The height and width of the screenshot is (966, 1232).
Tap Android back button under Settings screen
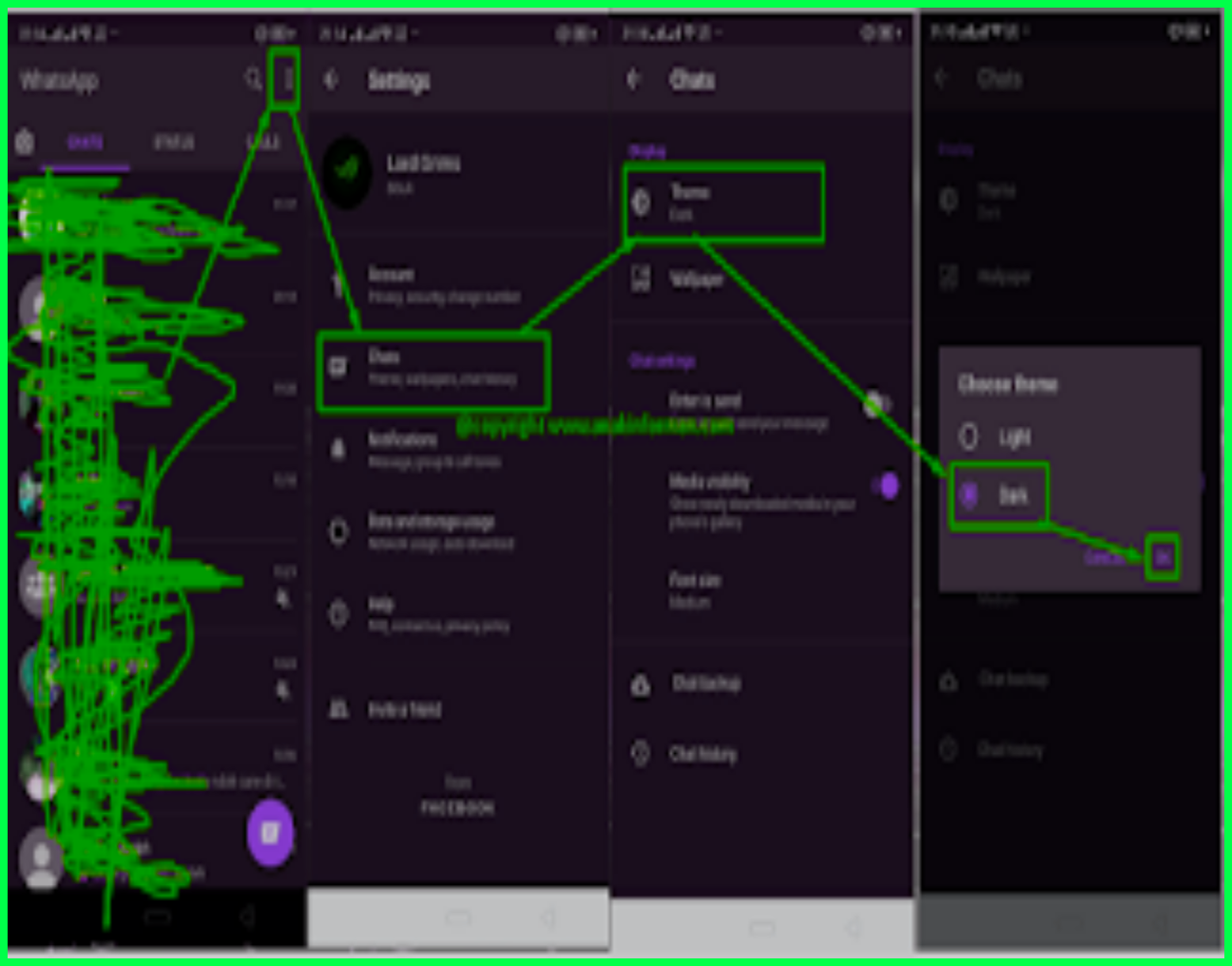coord(548,918)
